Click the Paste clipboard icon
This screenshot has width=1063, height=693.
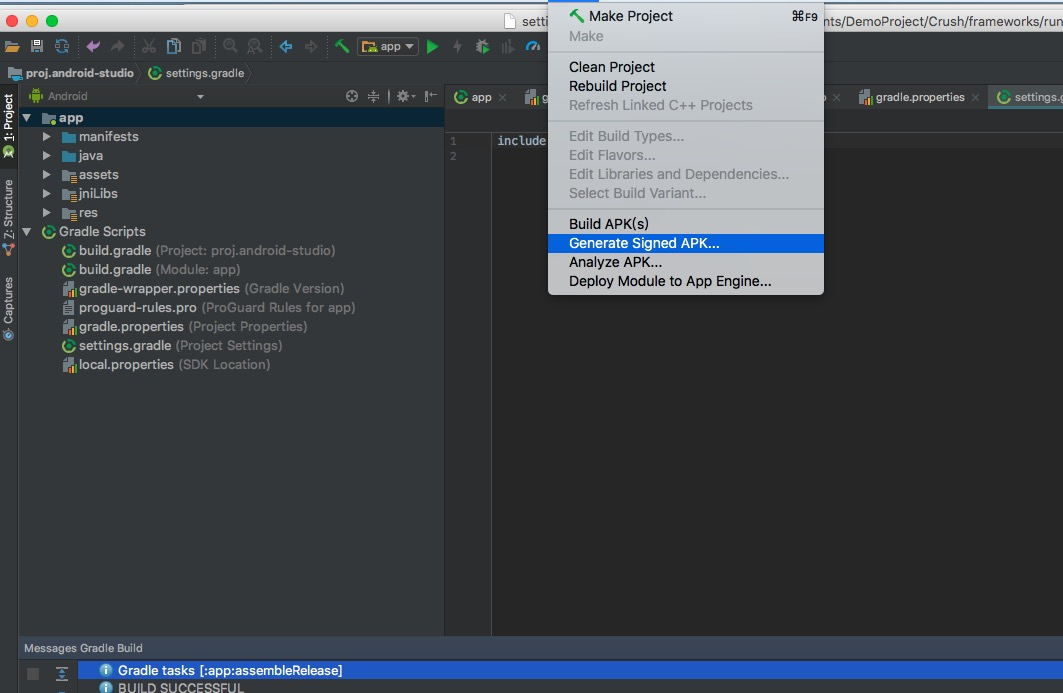(x=199, y=47)
